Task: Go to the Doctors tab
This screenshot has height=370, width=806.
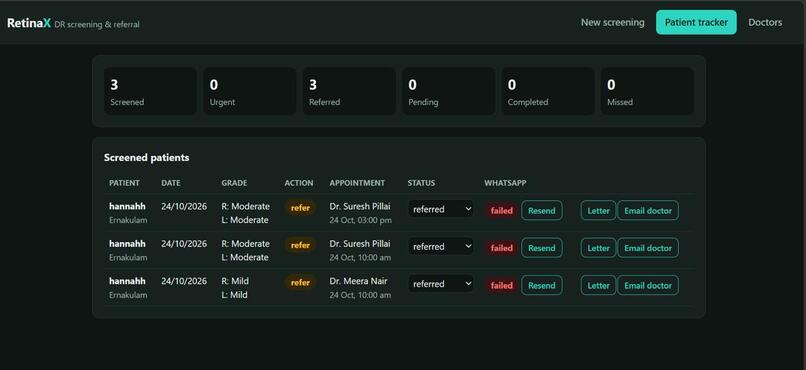Action: (x=765, y=23)
